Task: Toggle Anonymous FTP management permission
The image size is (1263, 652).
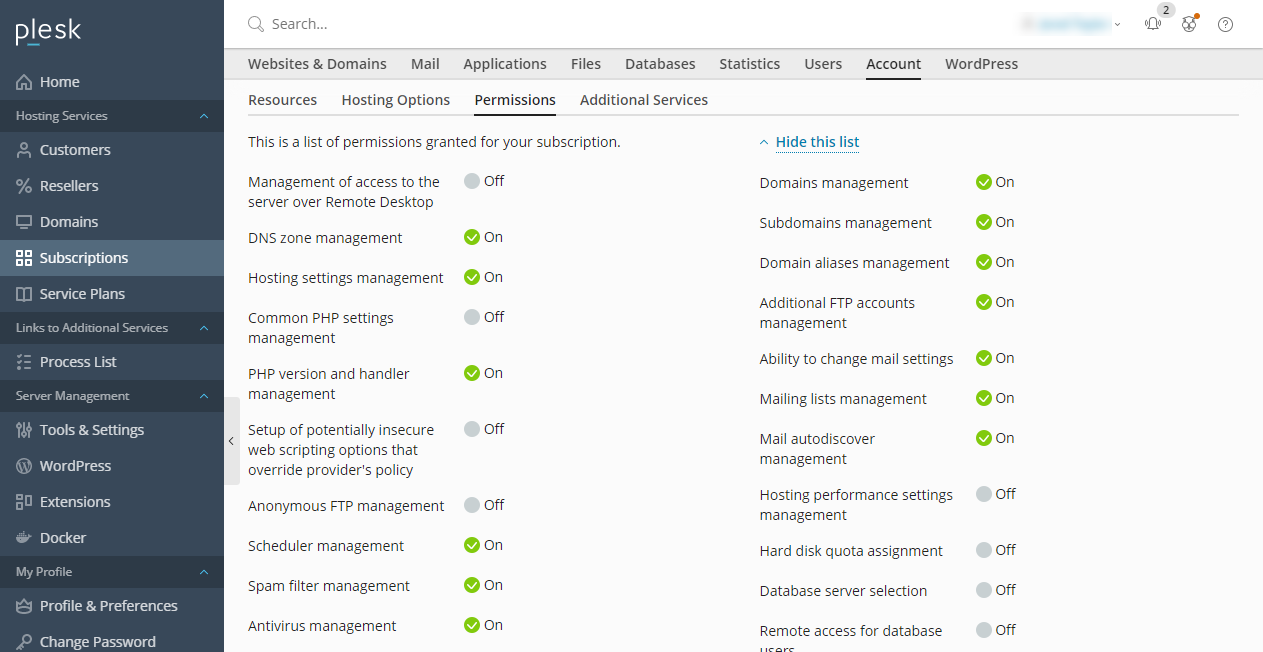Action: (471, 505)
